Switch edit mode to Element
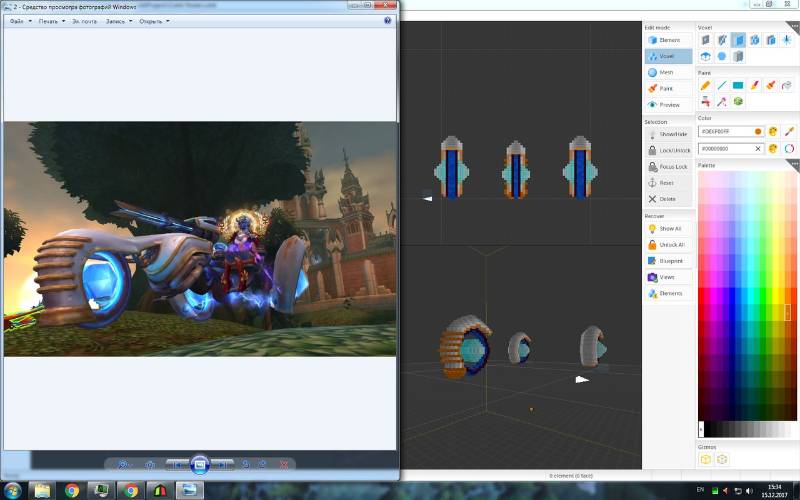Viewport: 800px width, 500px height. (x=669, y=40)
